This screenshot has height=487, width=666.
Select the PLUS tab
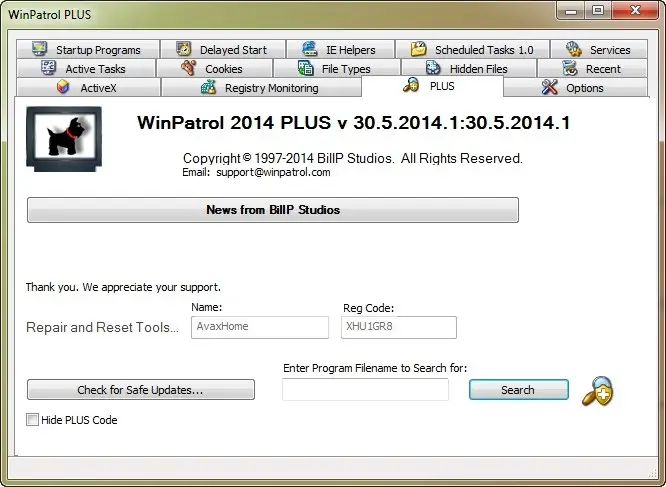pyautogui.click(x=432, y=86)
